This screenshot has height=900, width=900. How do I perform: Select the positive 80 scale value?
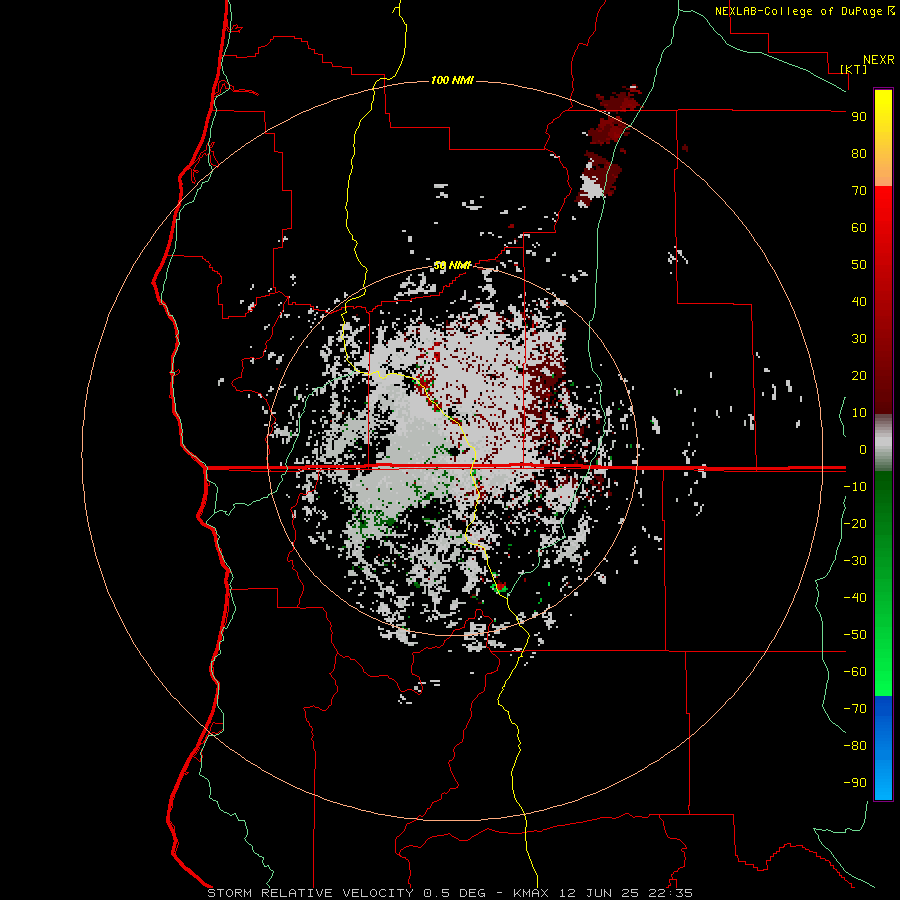(x=859, y=153)
